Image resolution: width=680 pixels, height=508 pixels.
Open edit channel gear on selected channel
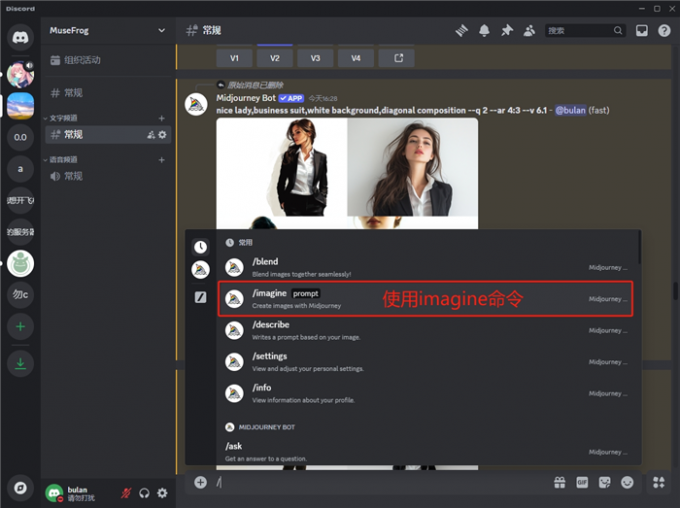tap(162, 134)
